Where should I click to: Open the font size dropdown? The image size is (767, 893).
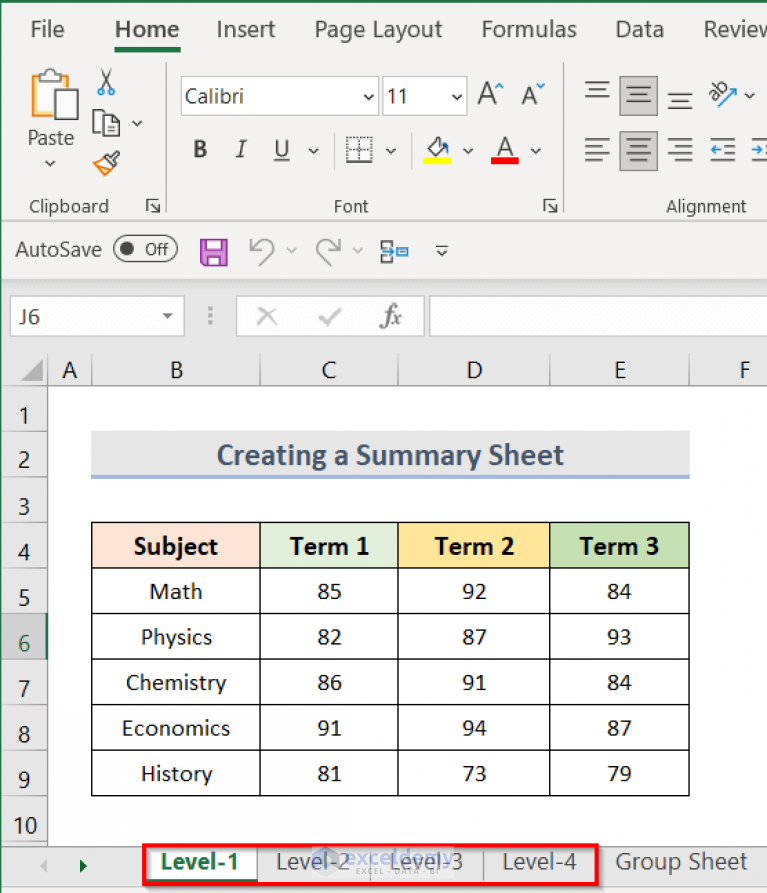pyautogui.click(x=457, y=97)
